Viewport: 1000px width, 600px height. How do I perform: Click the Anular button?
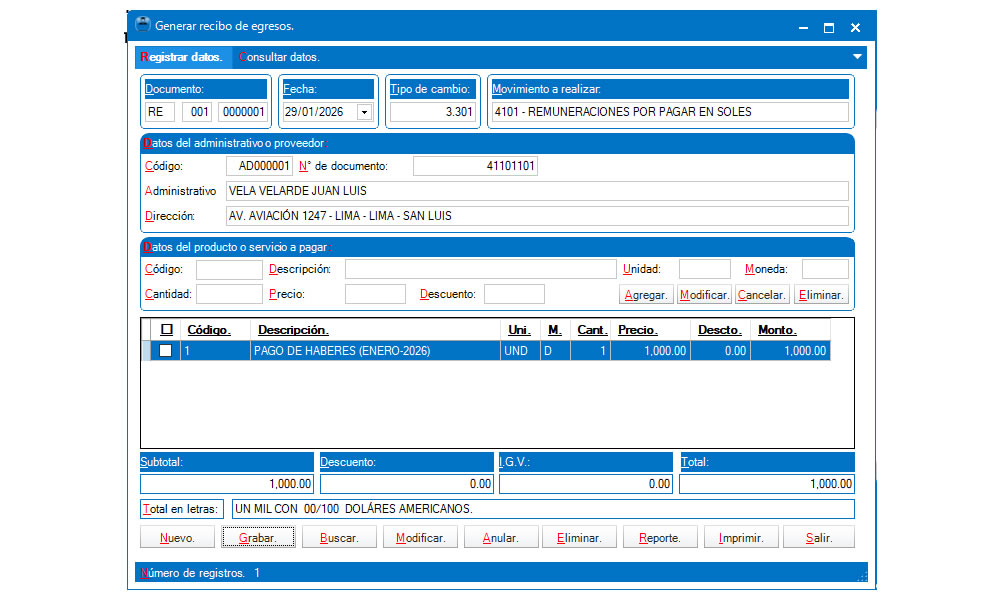pos(501,538)
